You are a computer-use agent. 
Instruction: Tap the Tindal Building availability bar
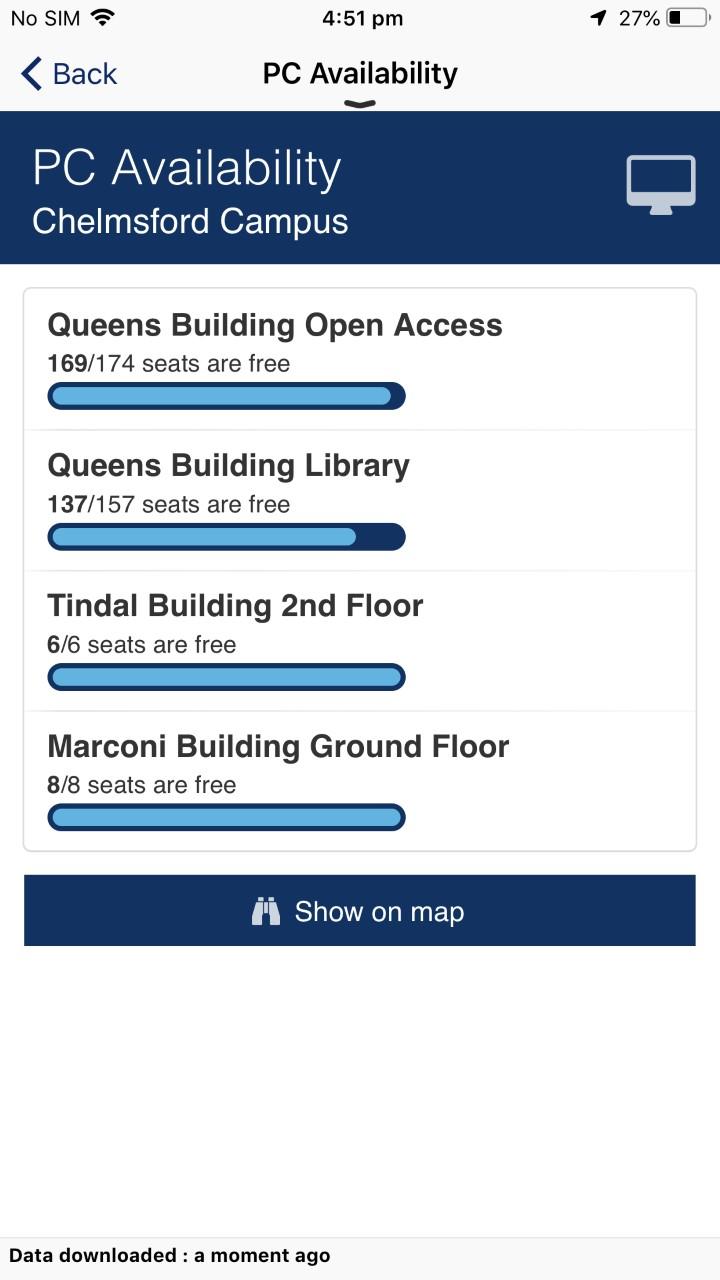coord(226,677)
